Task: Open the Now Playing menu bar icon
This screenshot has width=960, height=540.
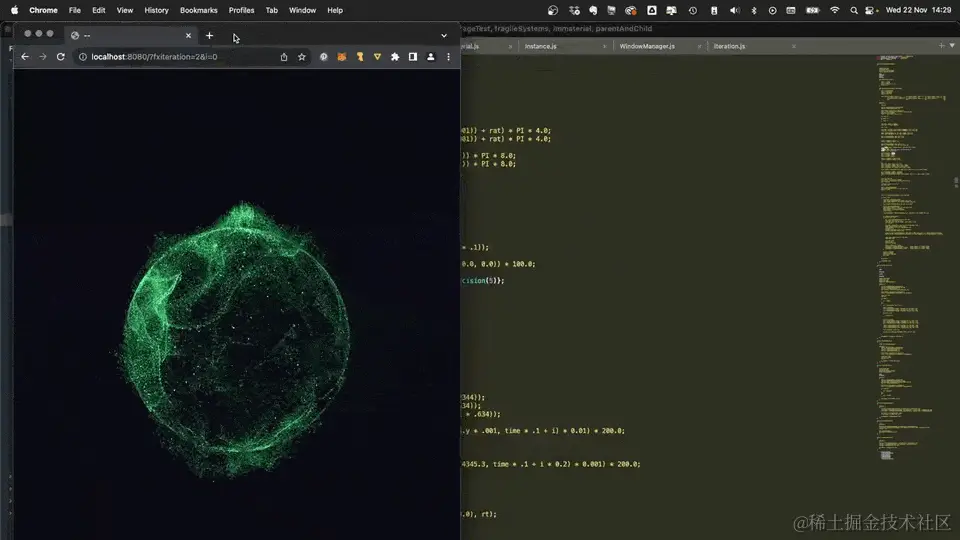Action: click(x=773, y=10)
